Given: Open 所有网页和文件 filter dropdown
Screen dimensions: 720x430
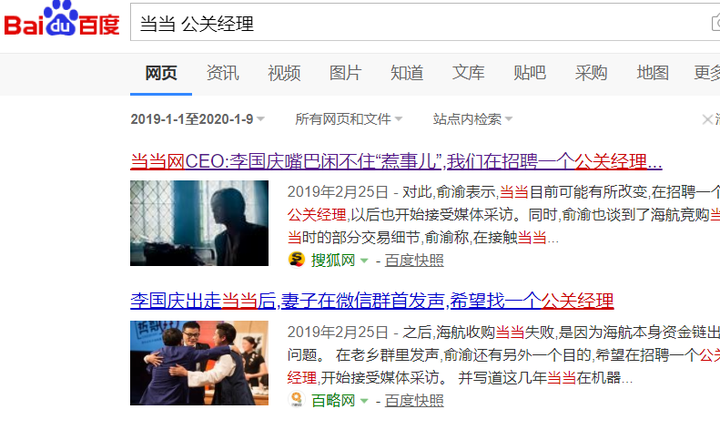Looking at the screenshot, I should tap(349, 119).
